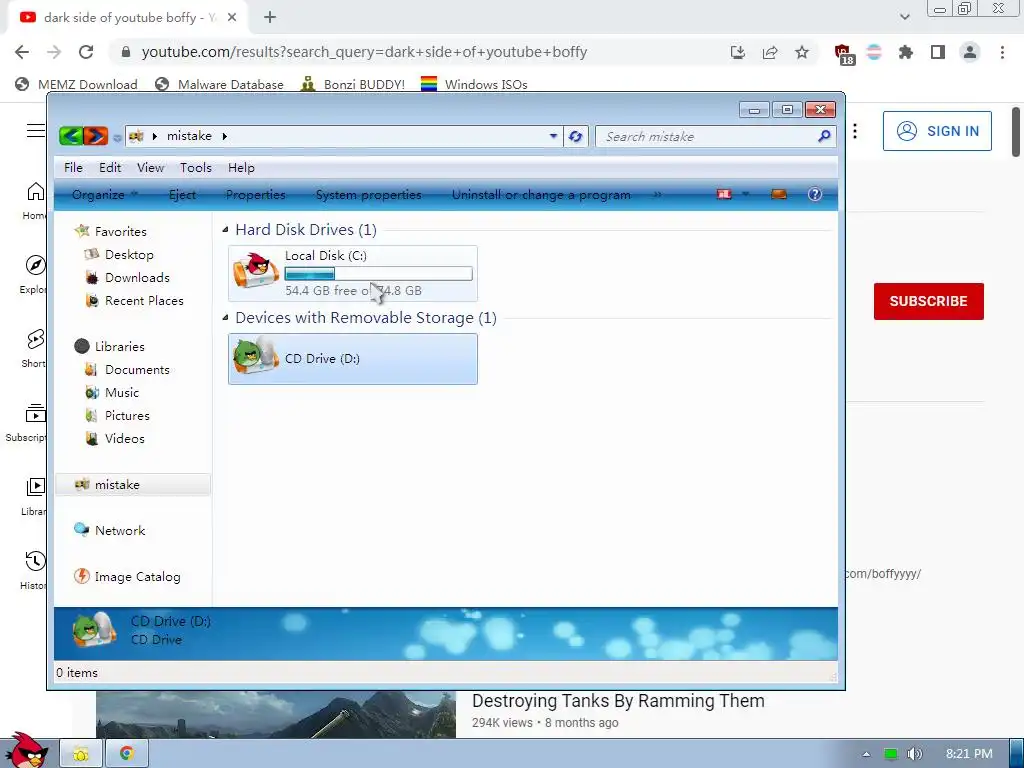The image size is (1024, 768).
Task: Toggle Chrome side panel icon
Action: (938, 52)
